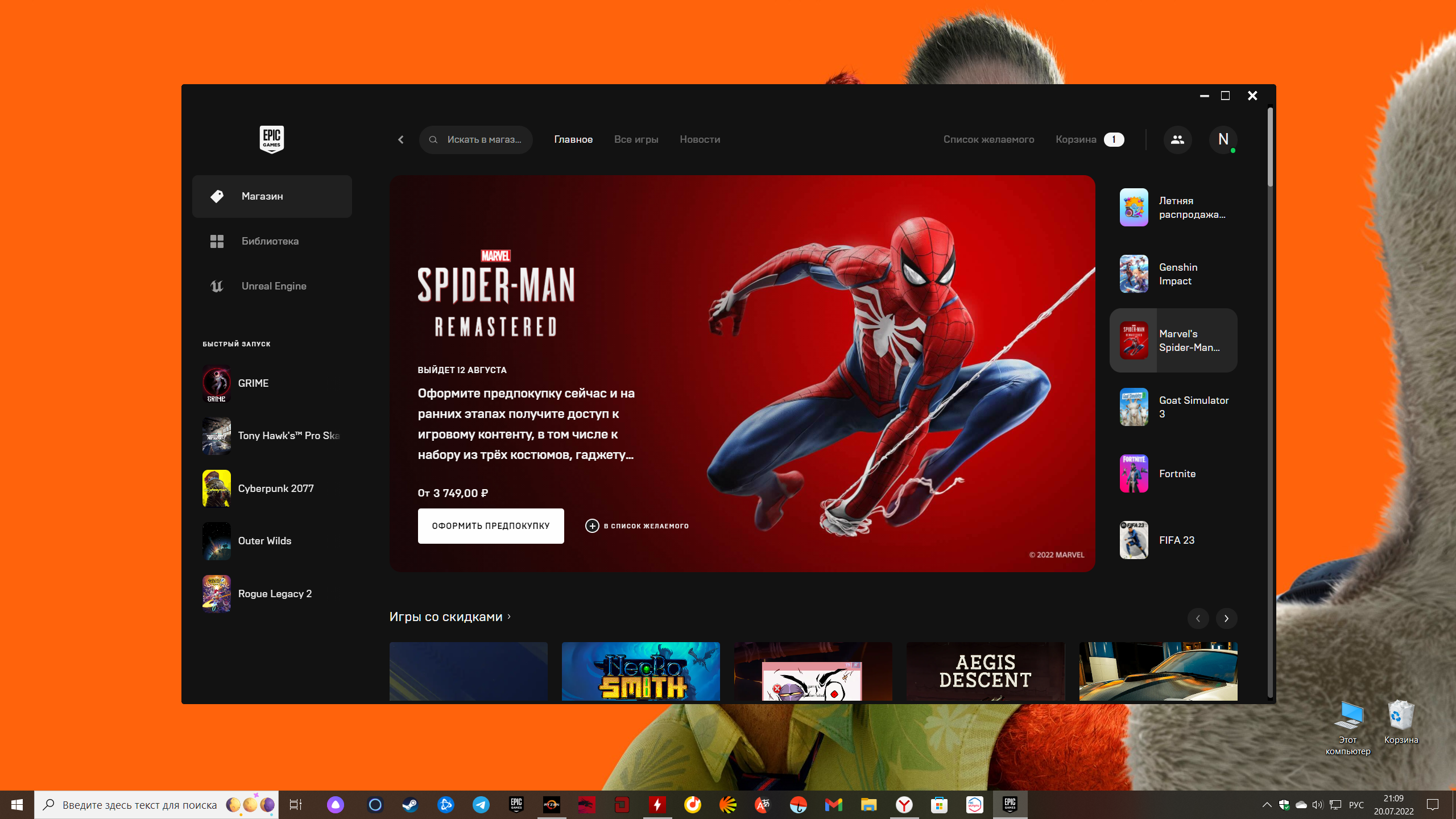Screen dimensions: 1456x819
Task: Open the red lightning bolt taskbar icon
Action: pyautogui.click(x=657, y=805)
